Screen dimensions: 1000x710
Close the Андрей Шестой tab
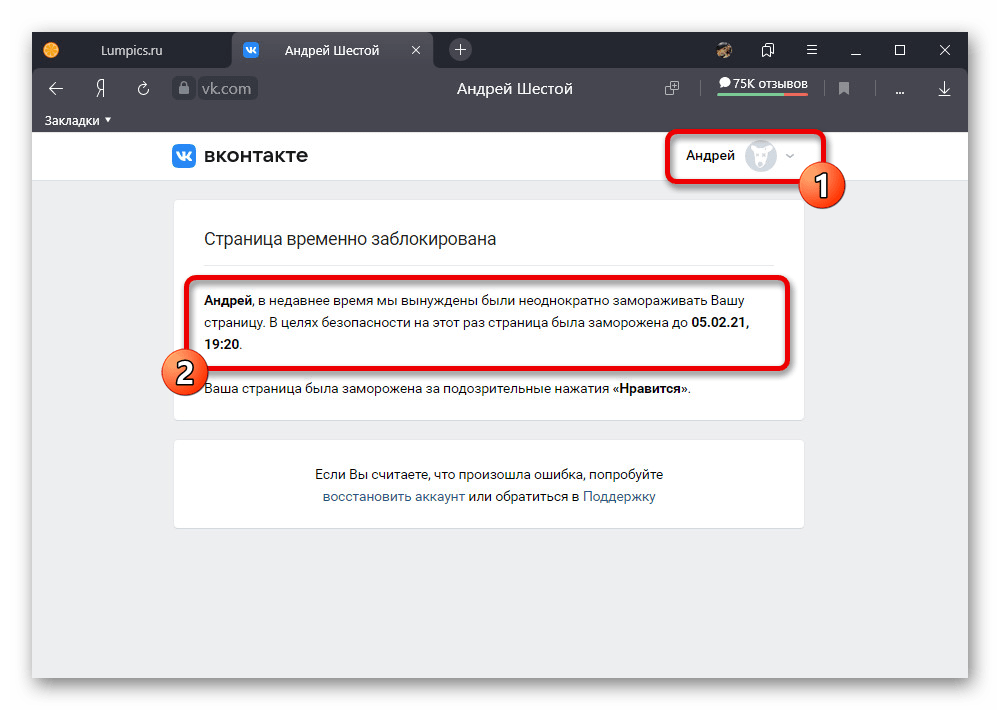[416, 50]
